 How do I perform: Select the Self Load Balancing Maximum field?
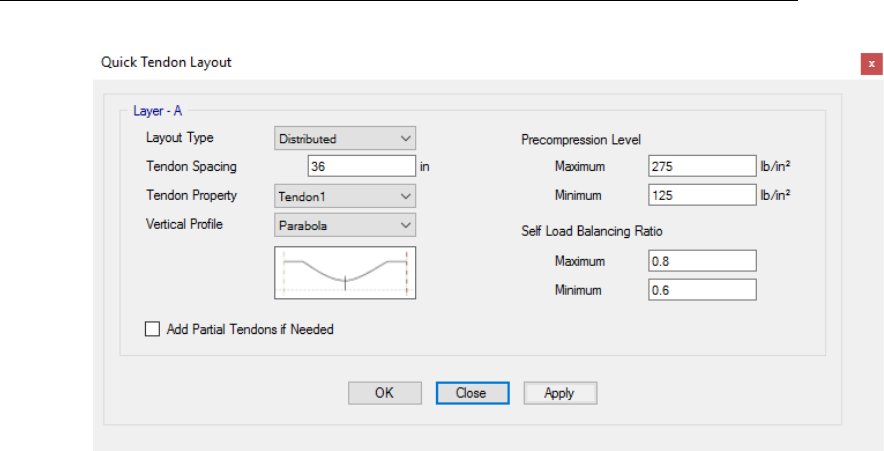[701, 262]
